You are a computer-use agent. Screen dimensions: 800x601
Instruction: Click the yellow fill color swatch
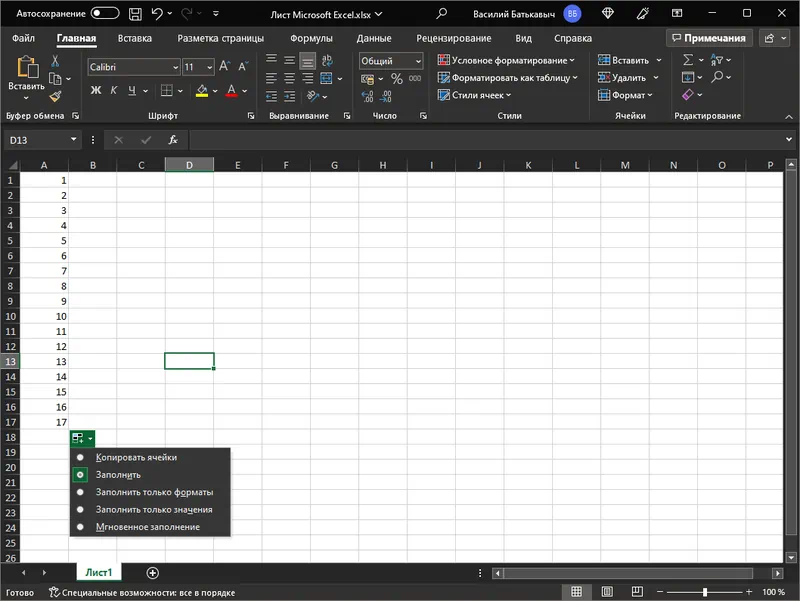click(x=202, y=91)
